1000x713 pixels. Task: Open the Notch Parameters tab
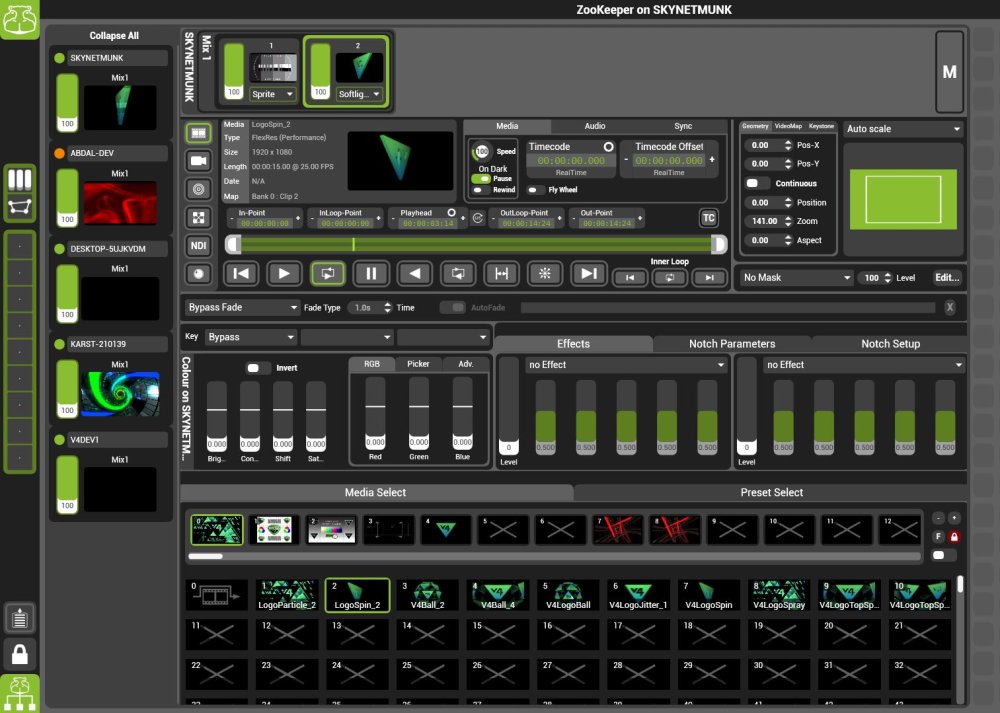pos(732,344)
